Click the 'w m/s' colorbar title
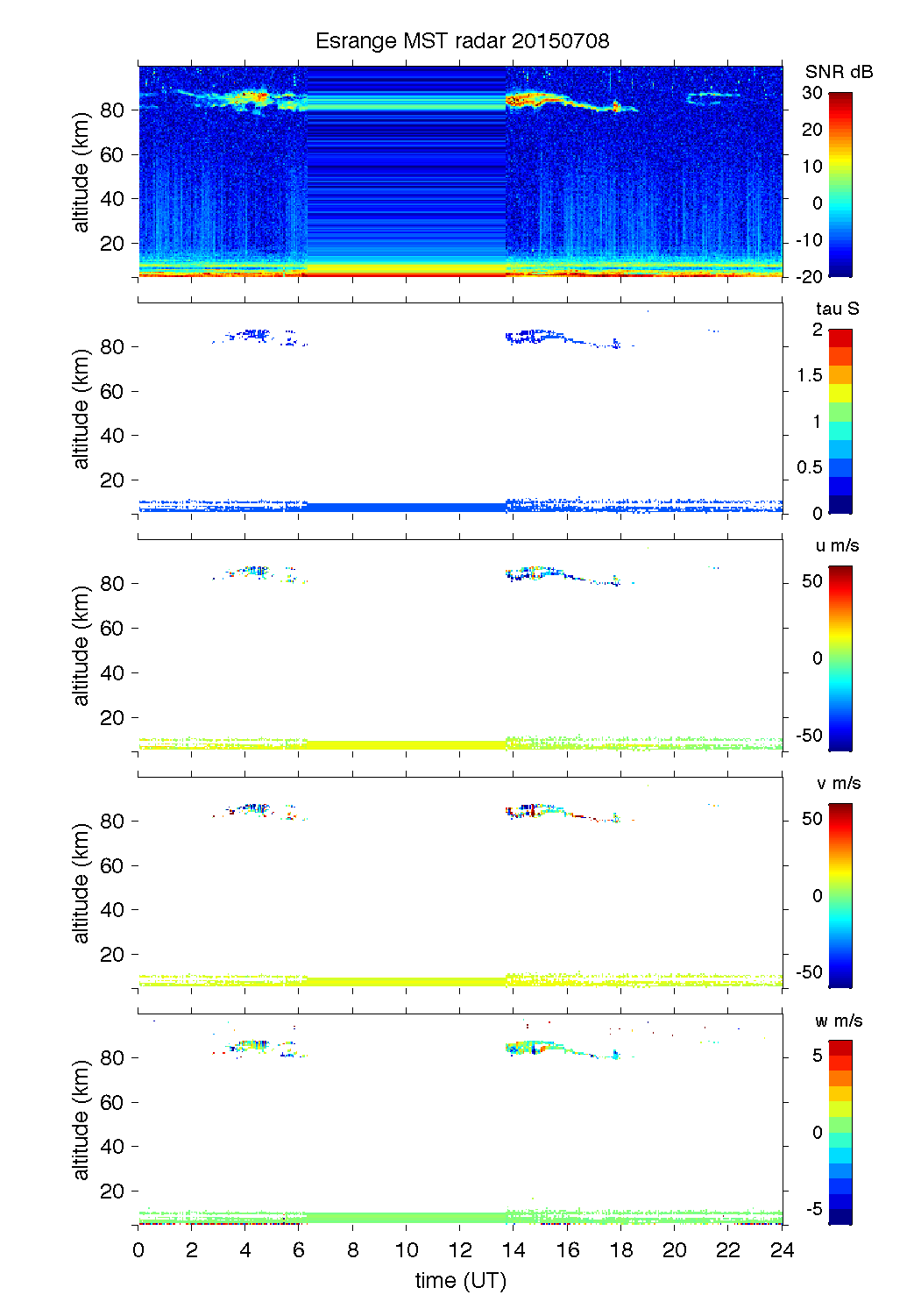The height and width of the screenshot is (1316, 921). [x=838, y=1021]
